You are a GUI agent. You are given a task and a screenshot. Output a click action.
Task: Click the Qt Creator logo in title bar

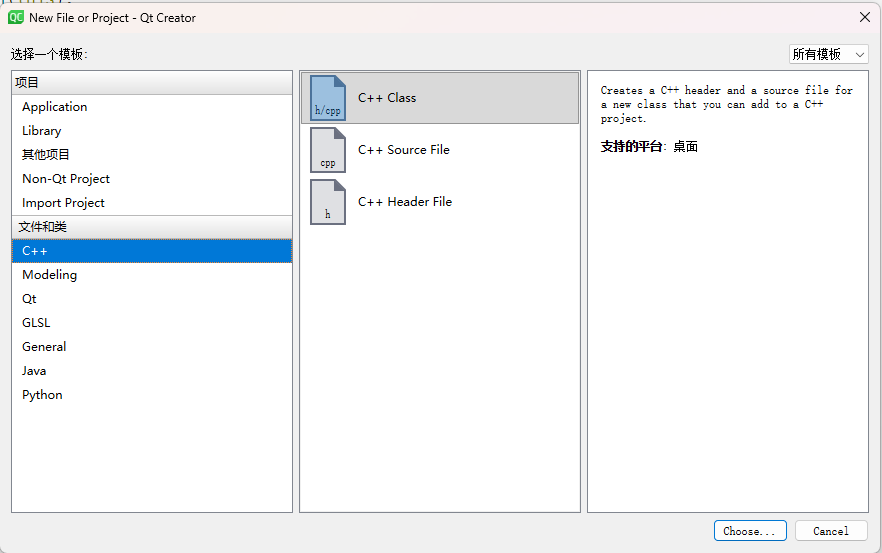16,17
